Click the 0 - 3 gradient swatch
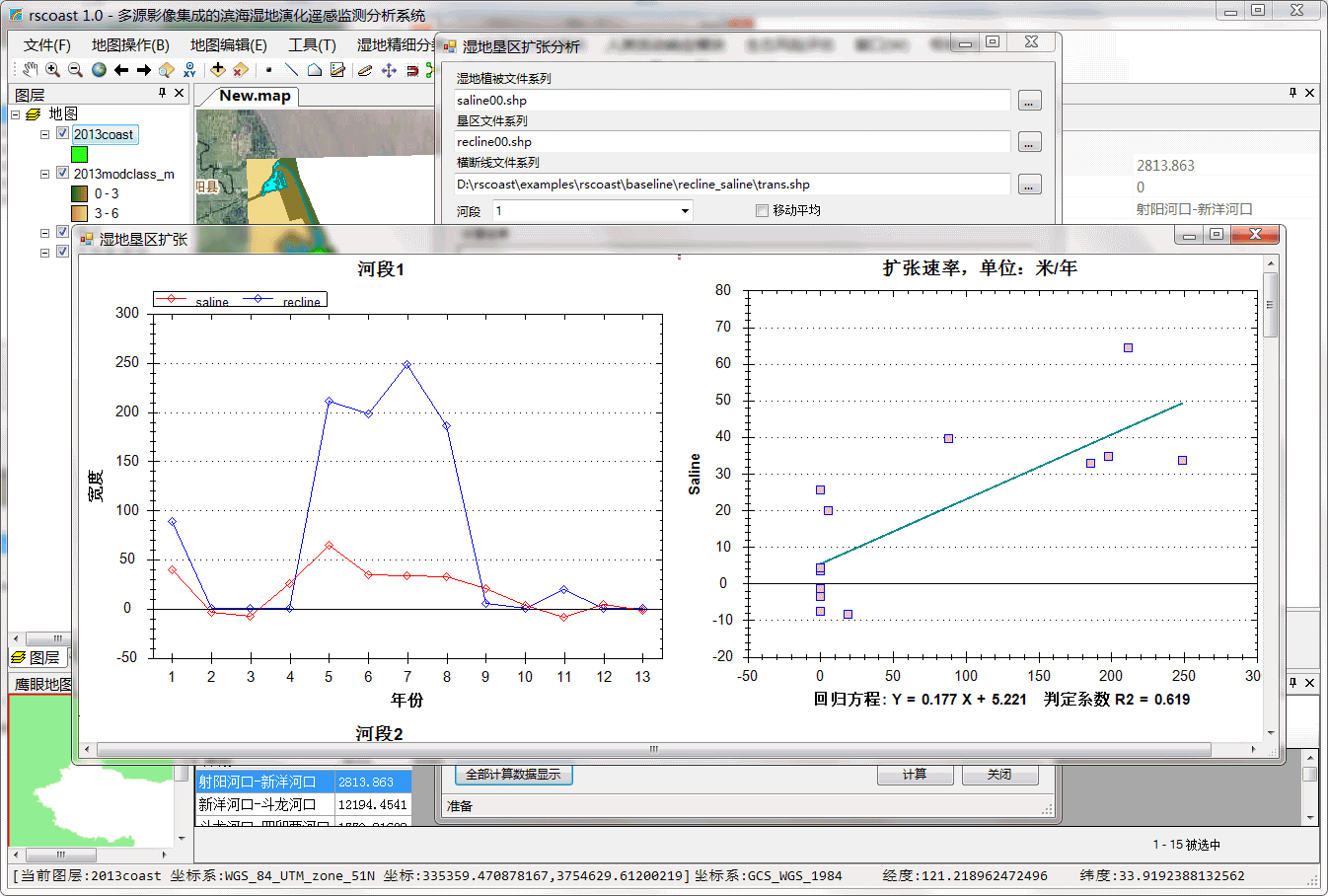The width and height of the screenshot is (1328, 896). [79, 193]
